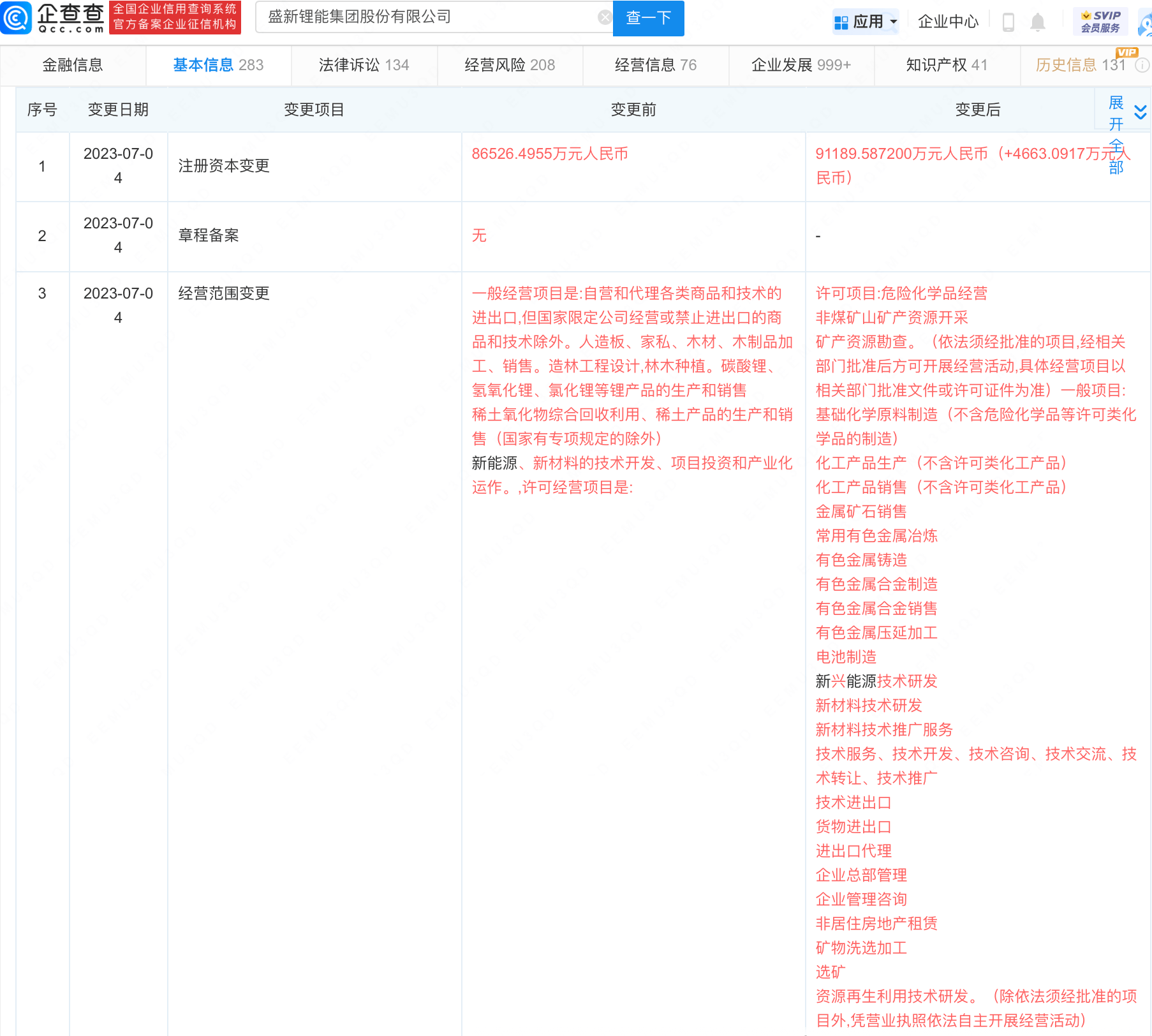Click the 有色金属铸造 line
1152x1036 pixels.
point(861,560)
